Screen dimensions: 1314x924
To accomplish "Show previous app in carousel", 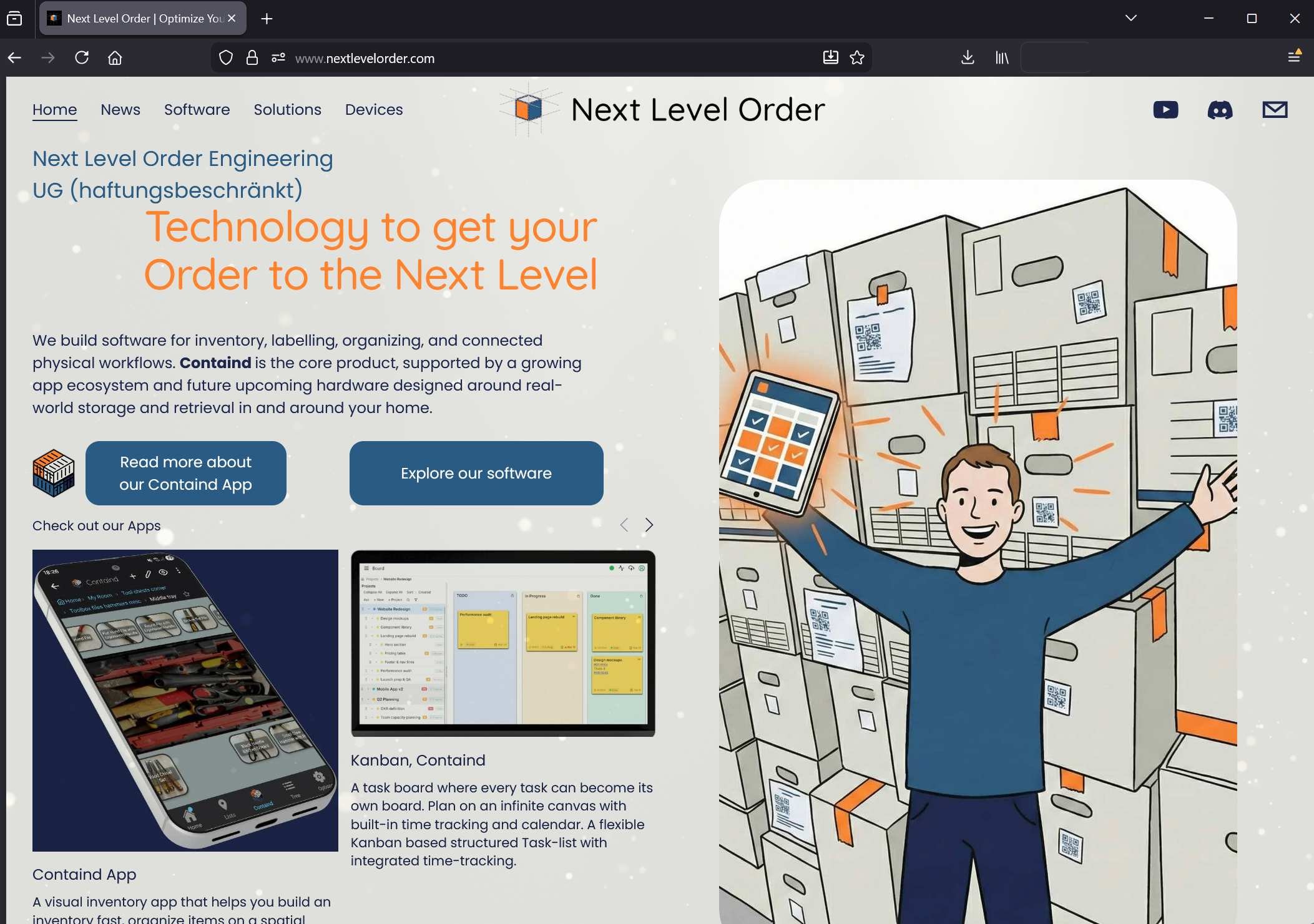I will [x=624, y=525].
